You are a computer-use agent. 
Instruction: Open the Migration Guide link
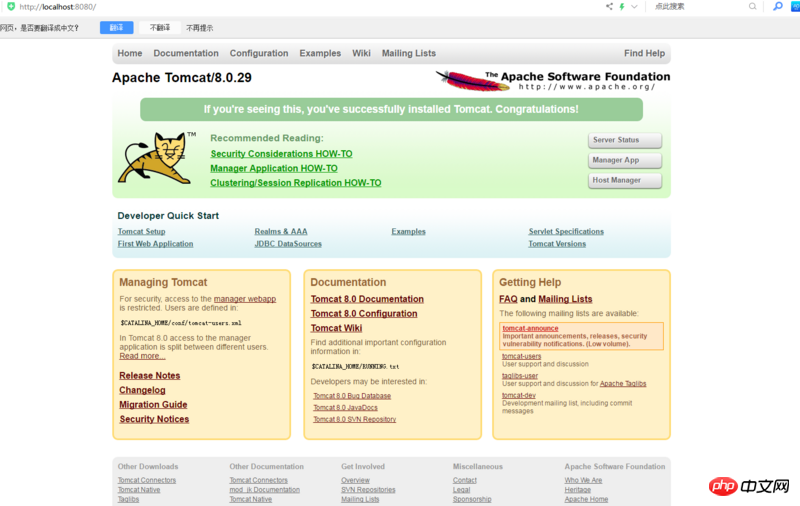(x=153, y=404)
